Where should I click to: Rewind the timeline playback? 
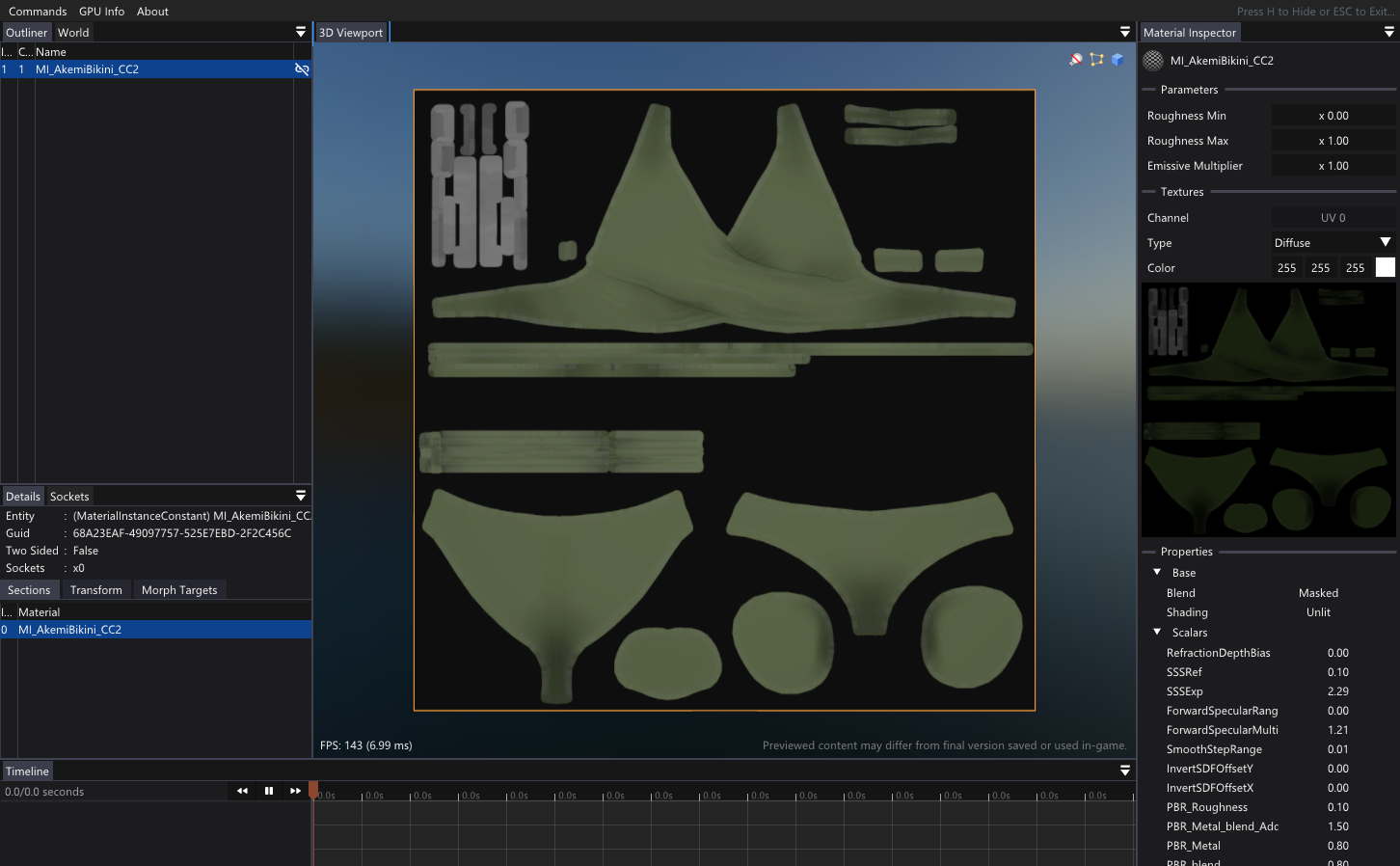242,791
